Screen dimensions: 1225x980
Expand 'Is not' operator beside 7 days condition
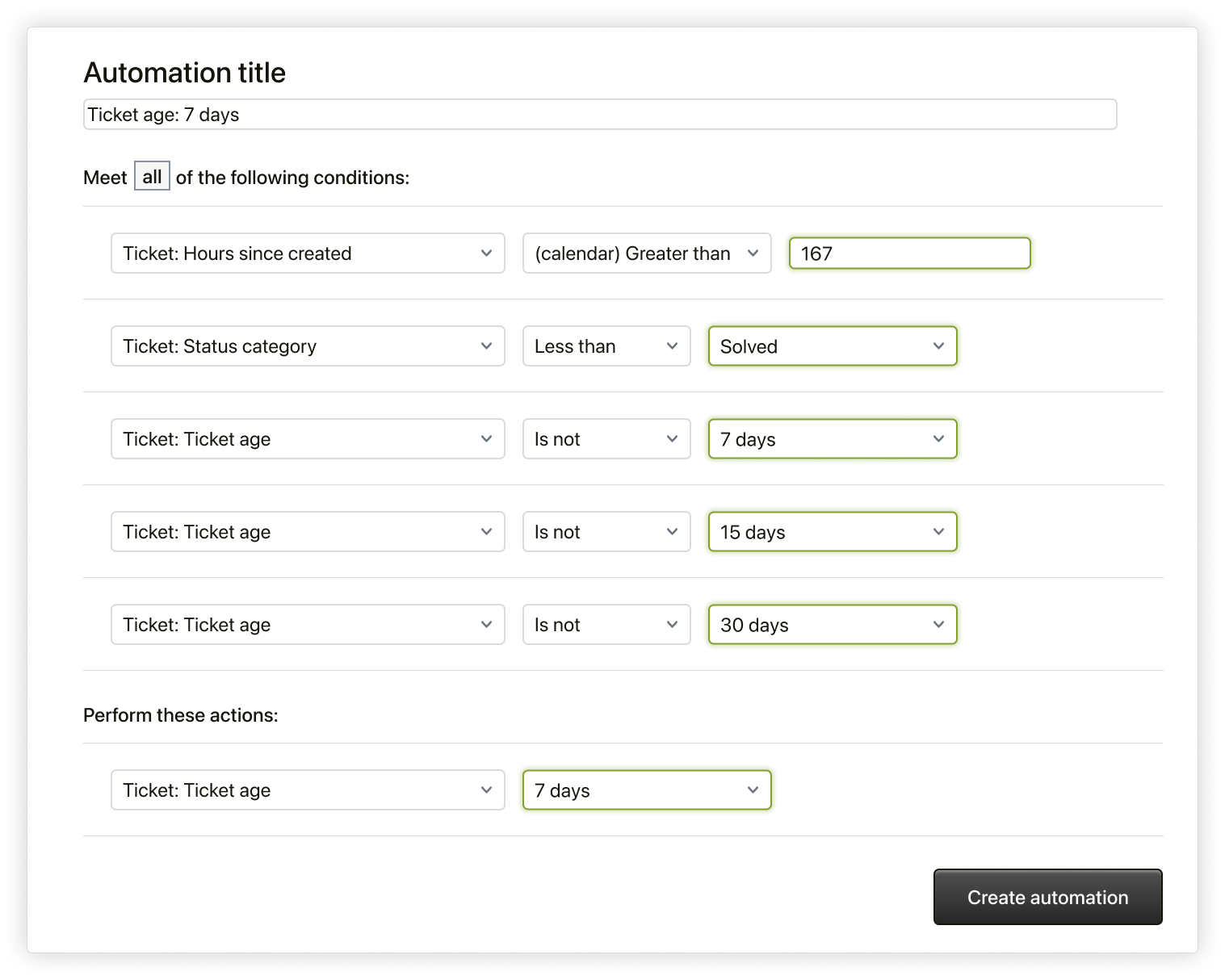pyautogui.click(x=606, y=439)
